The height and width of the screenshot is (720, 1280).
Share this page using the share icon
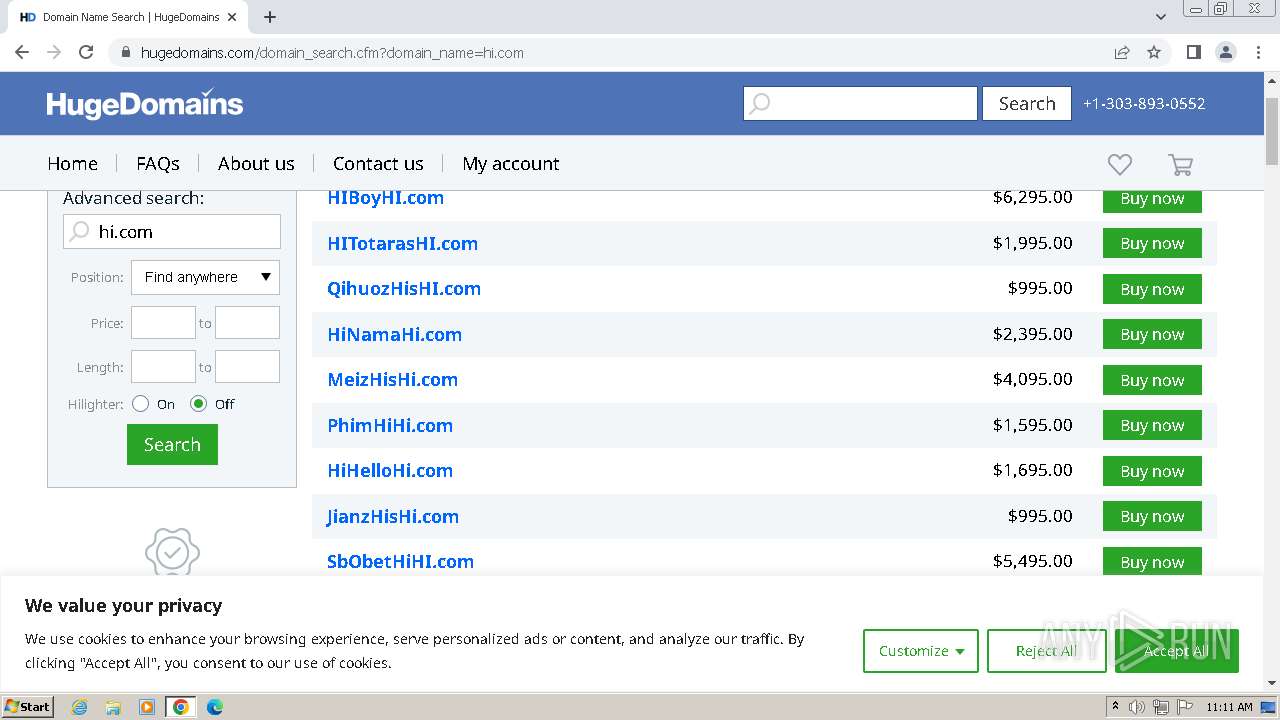coord(1122,52)
